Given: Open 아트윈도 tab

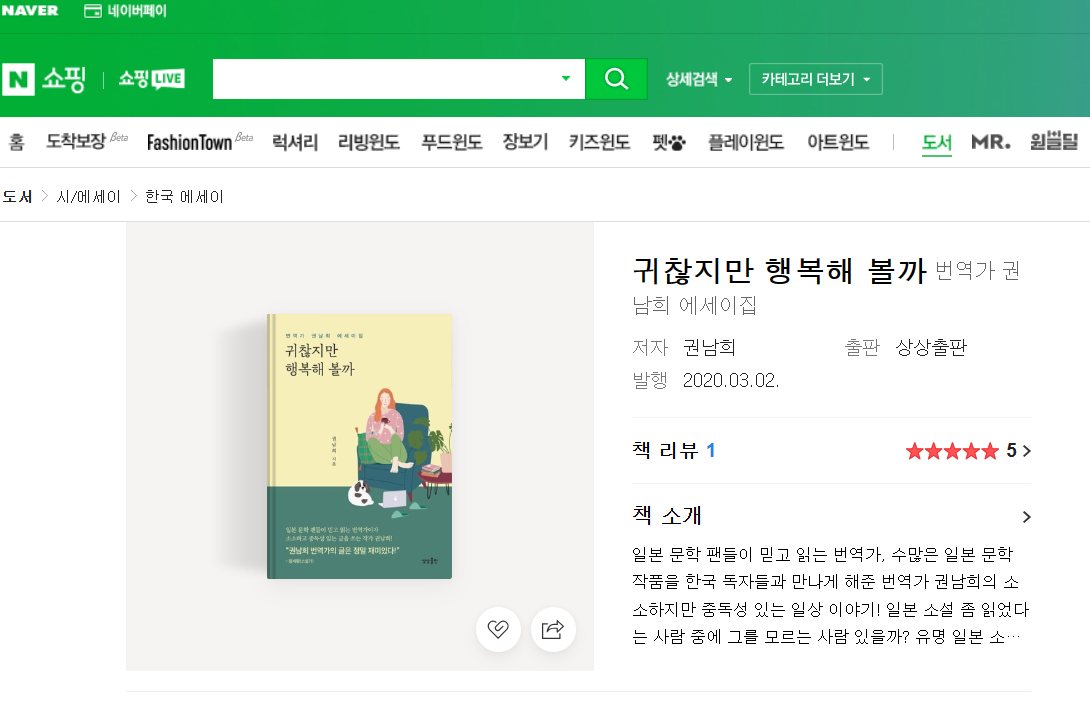Looking at the screenshot, I should click(838, 143).
